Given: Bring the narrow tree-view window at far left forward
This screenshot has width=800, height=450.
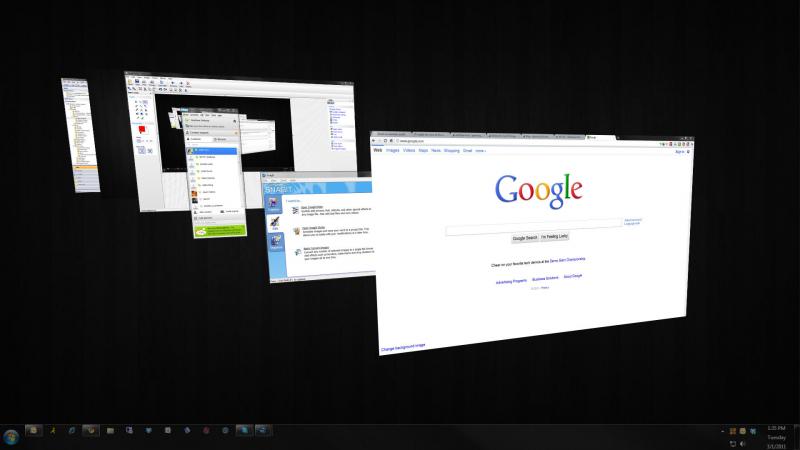Looking at the screenshot, I should click(80, 135).
